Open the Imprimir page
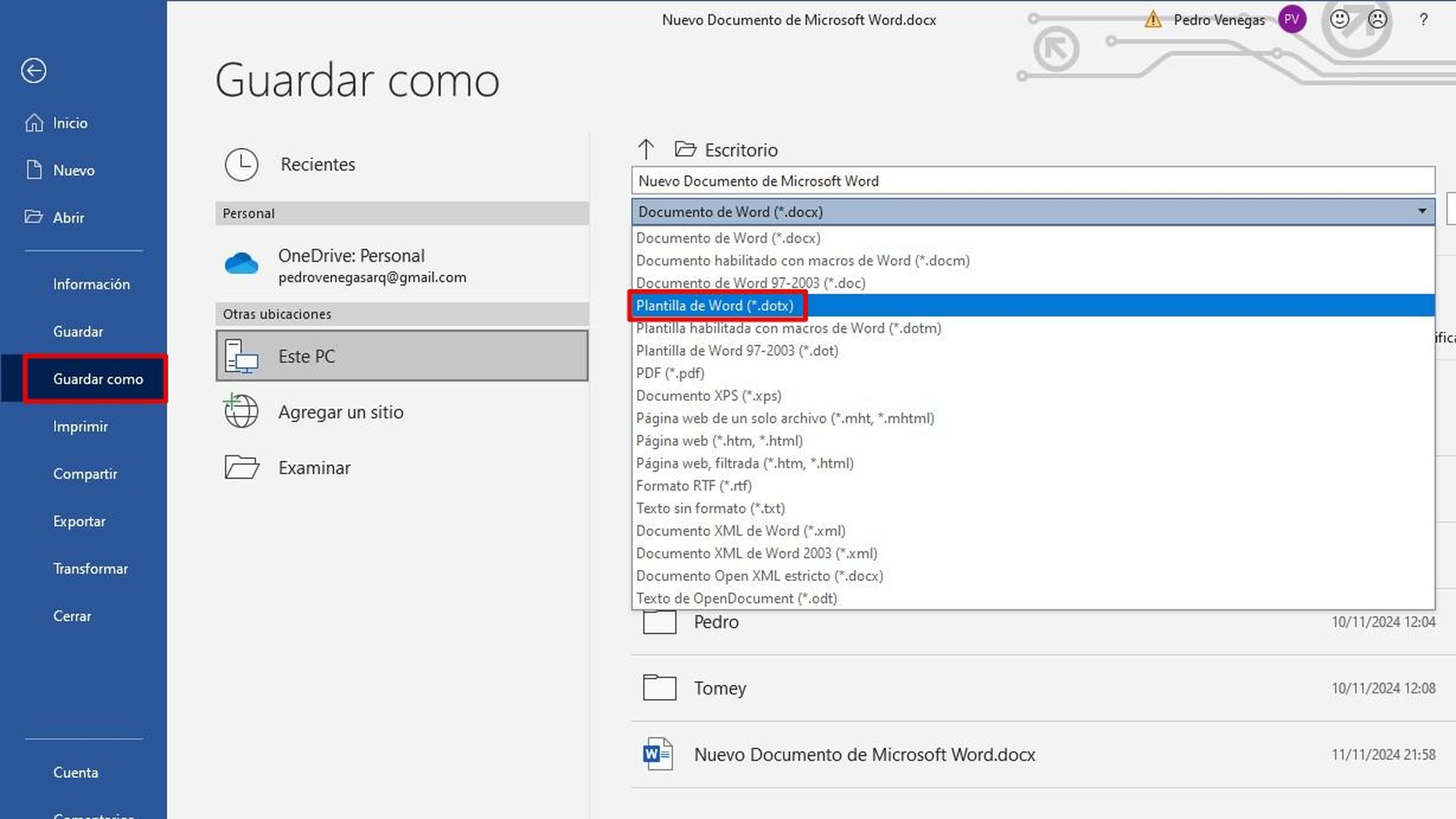Viewport: 1456px width, 819px height. (80, 426)
